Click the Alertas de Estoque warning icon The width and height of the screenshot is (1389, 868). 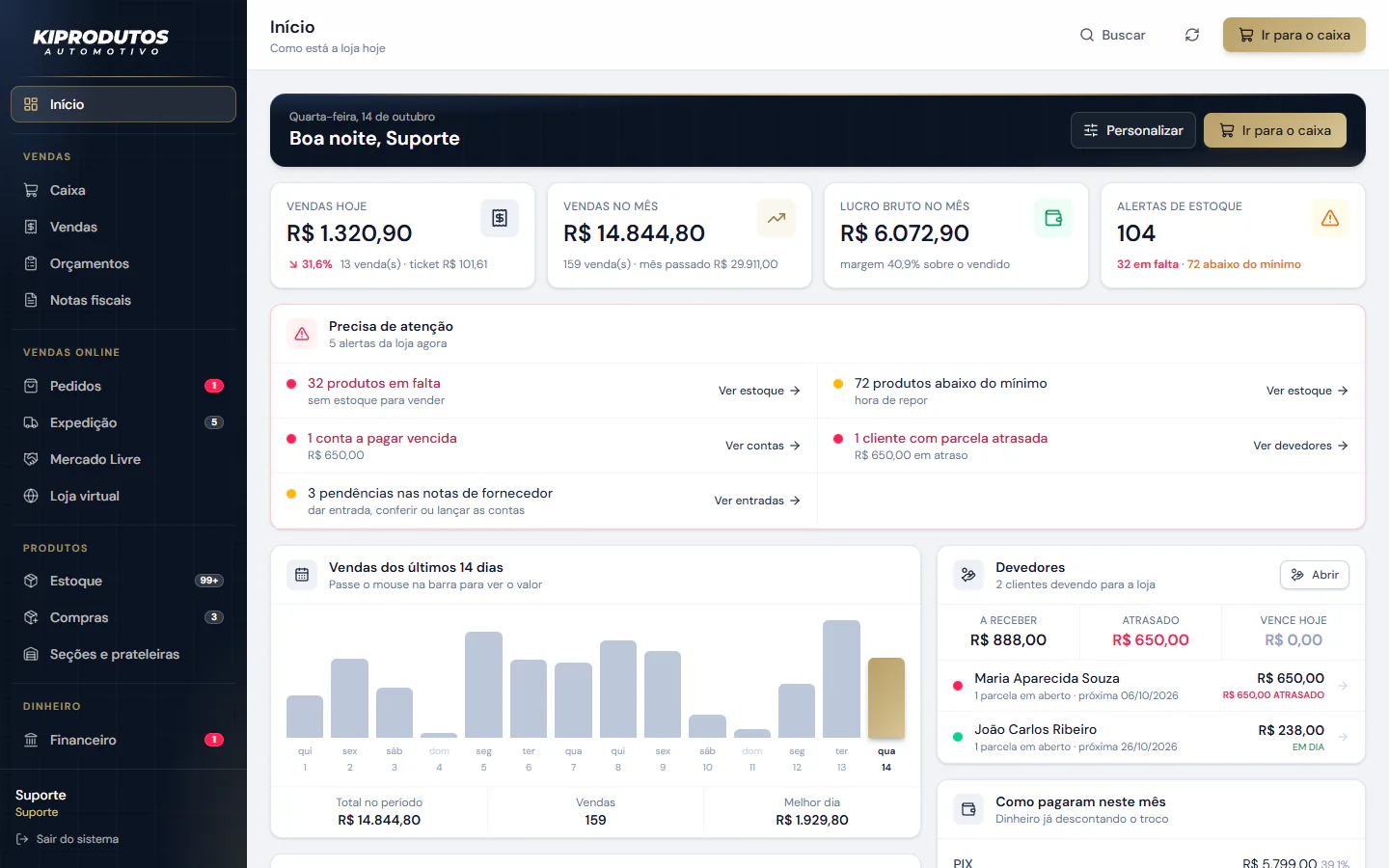pos(1330,218)
